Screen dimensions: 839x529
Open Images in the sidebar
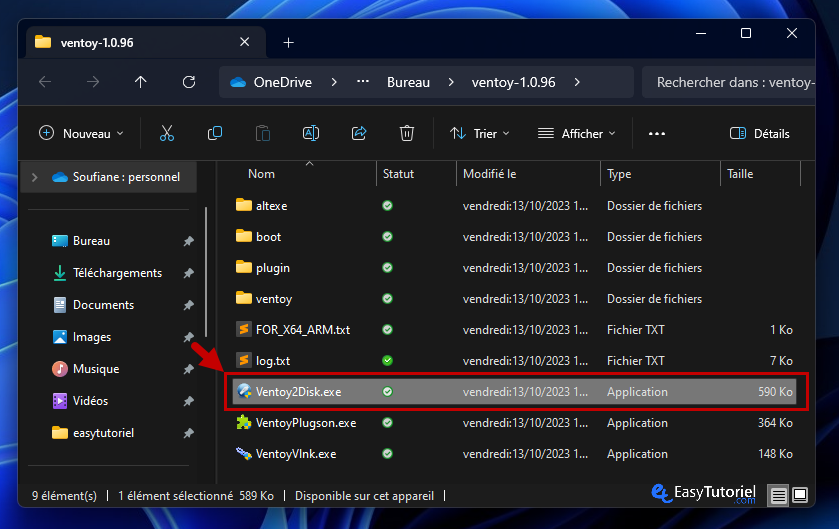click(91, 338)
